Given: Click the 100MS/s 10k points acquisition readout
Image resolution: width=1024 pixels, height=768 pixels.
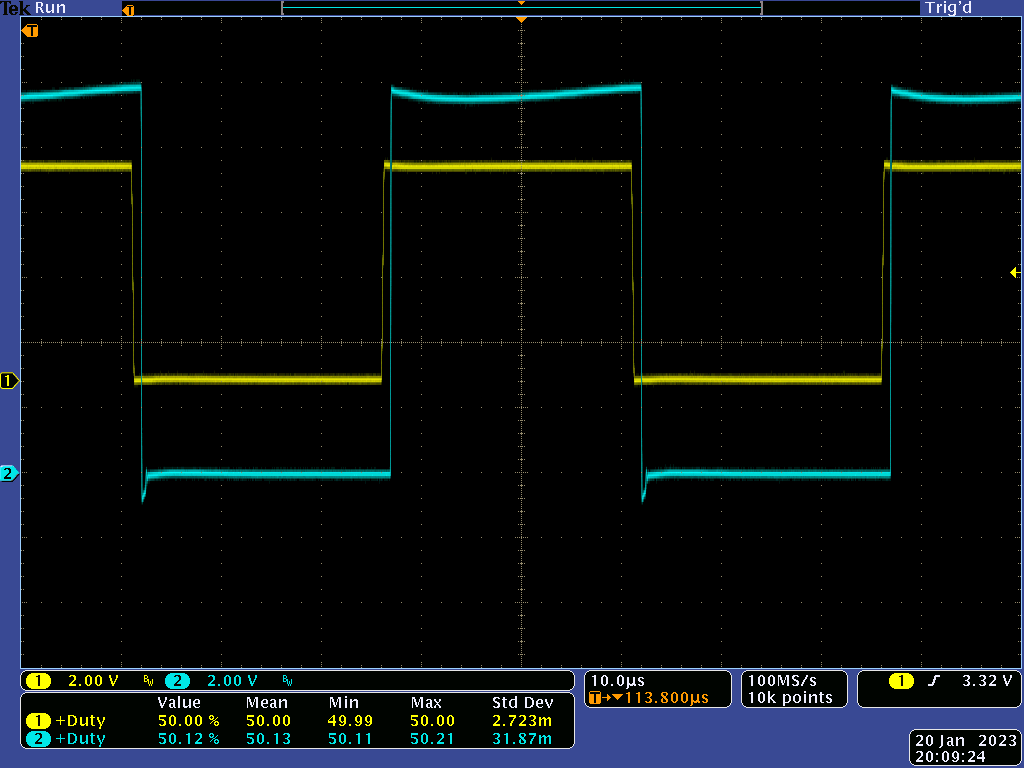Looking at the screenshot, I should tap(793, 689).
